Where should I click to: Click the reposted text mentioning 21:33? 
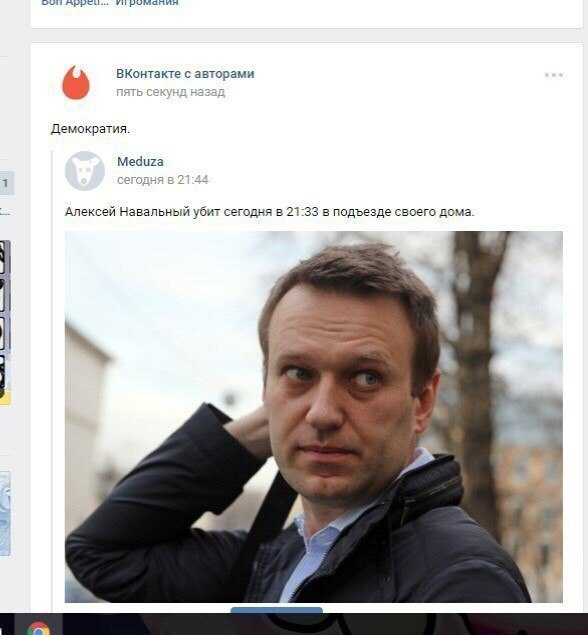pyautogui.click(x=269, y=212)
